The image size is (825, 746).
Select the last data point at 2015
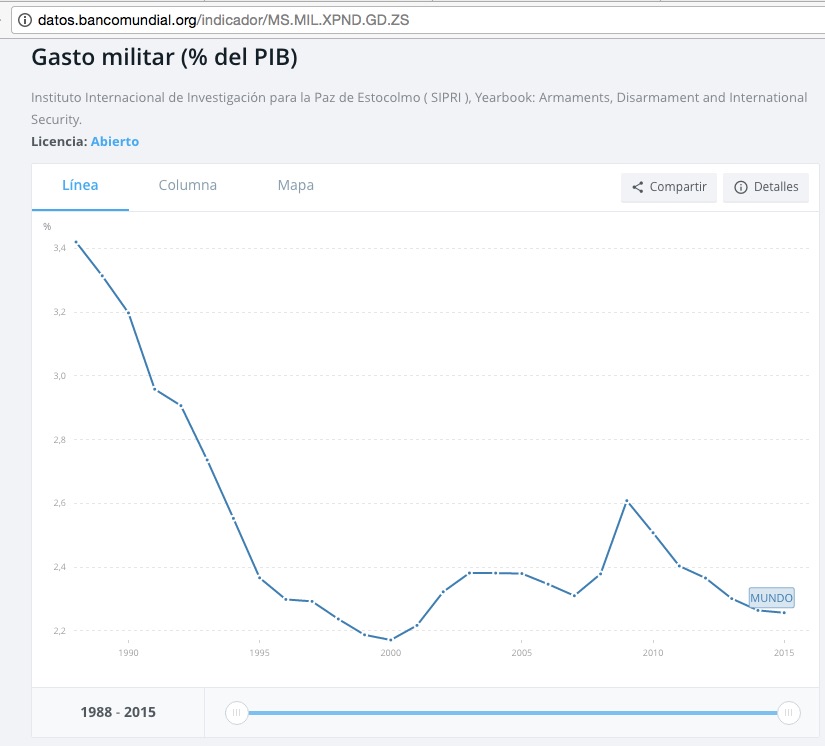(784, 612)
